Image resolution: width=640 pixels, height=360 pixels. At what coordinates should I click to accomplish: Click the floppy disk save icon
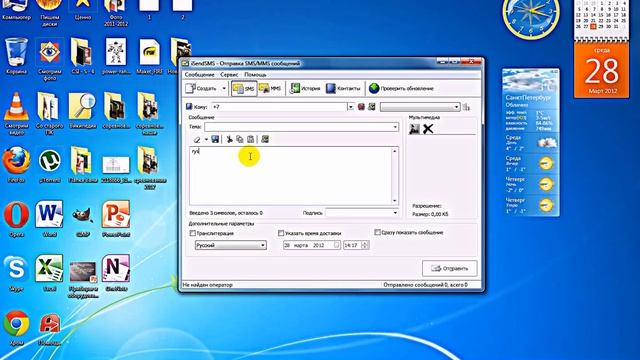(215, 140)
